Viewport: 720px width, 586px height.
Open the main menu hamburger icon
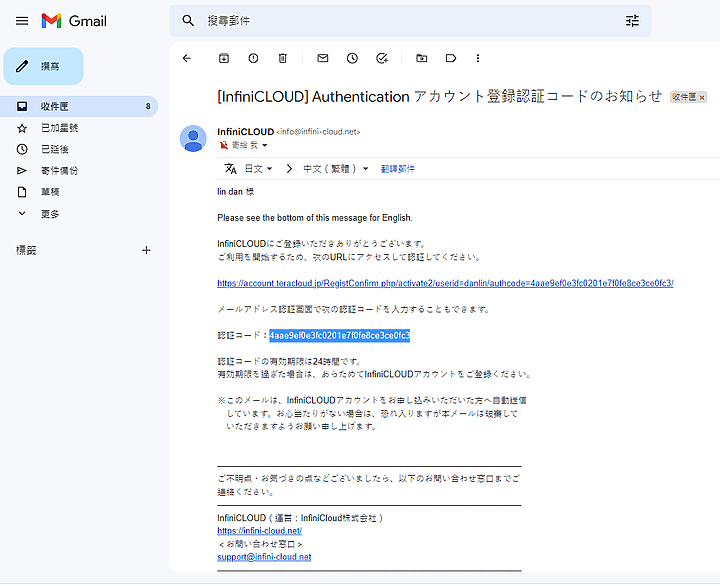[x=22, y=21]
